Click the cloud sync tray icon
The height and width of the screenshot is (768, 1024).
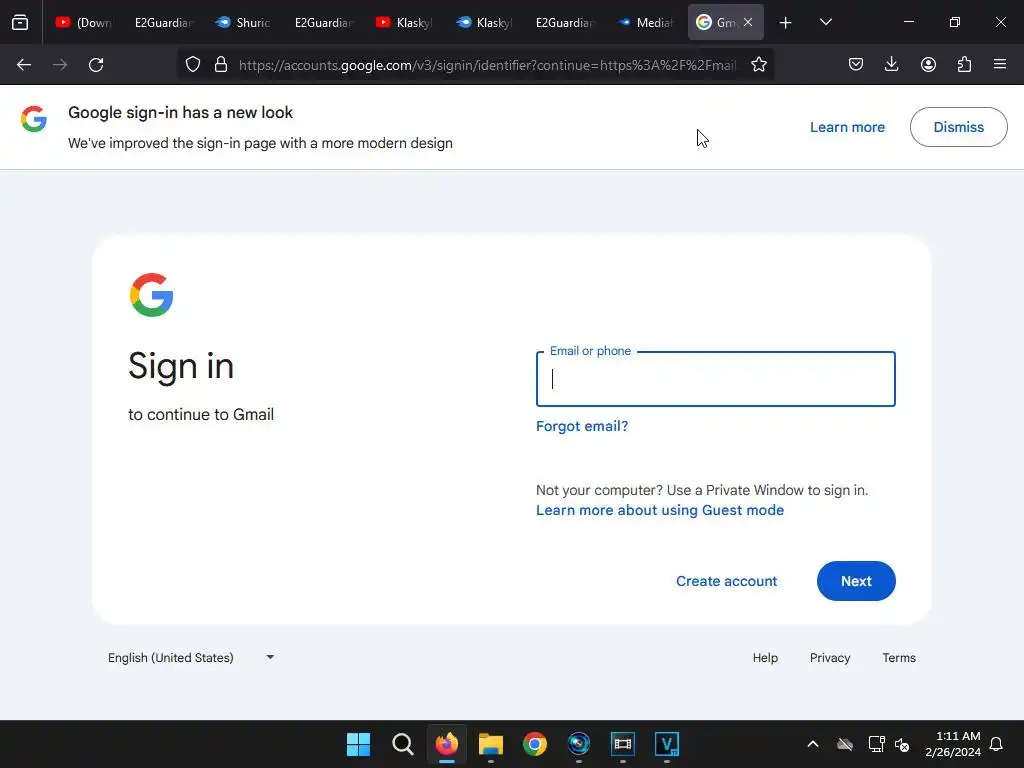click(x=844, y=744)
